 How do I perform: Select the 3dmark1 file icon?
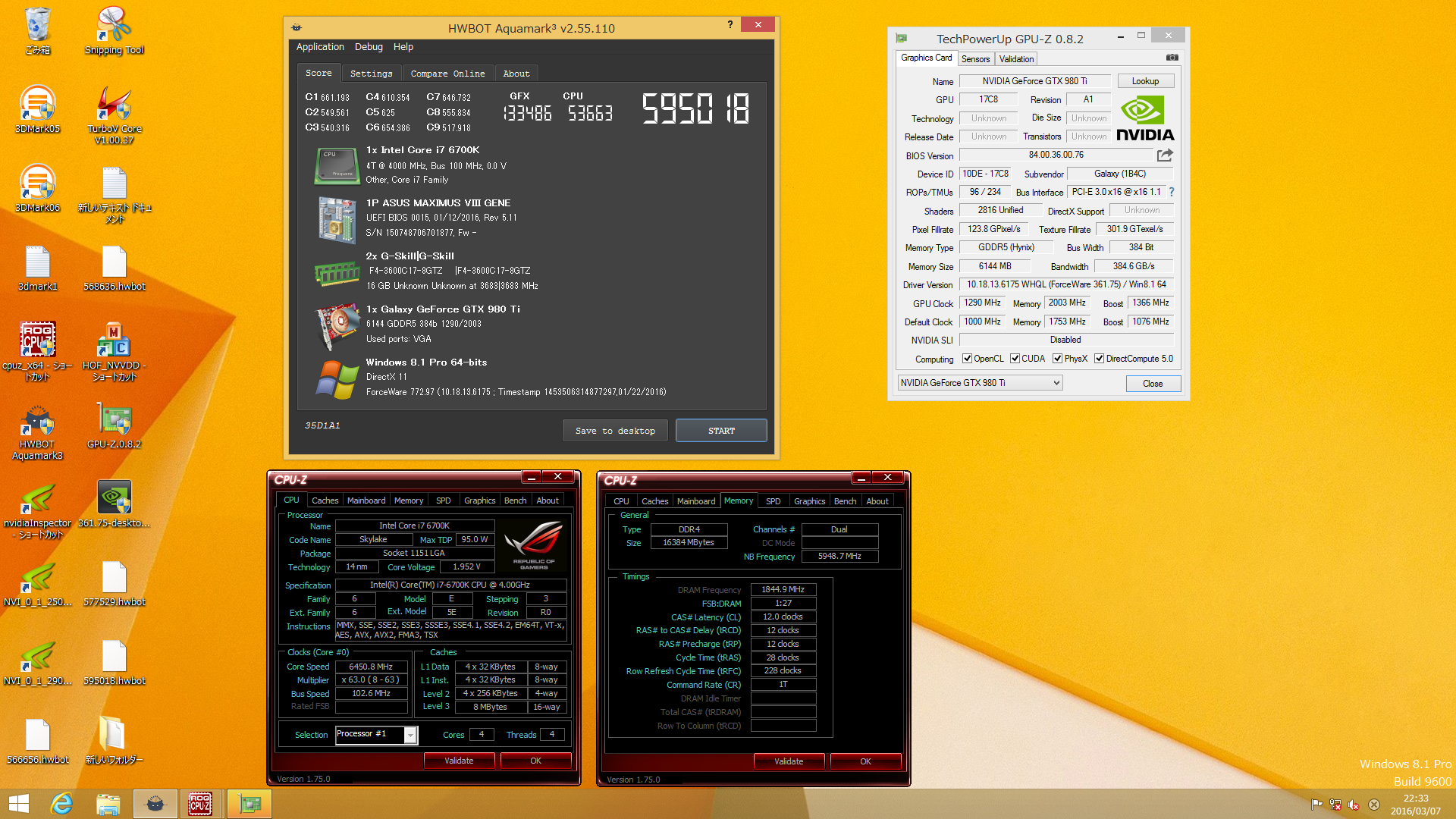pyautogui.click(x=37, y=268)
